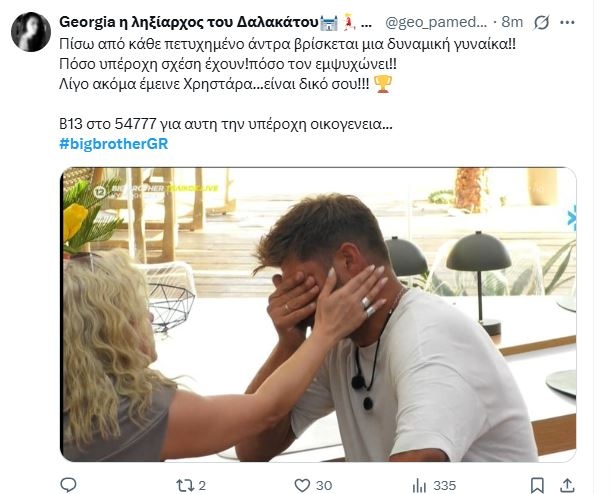Open the author's profile avatar

click(x=31, y=32)
